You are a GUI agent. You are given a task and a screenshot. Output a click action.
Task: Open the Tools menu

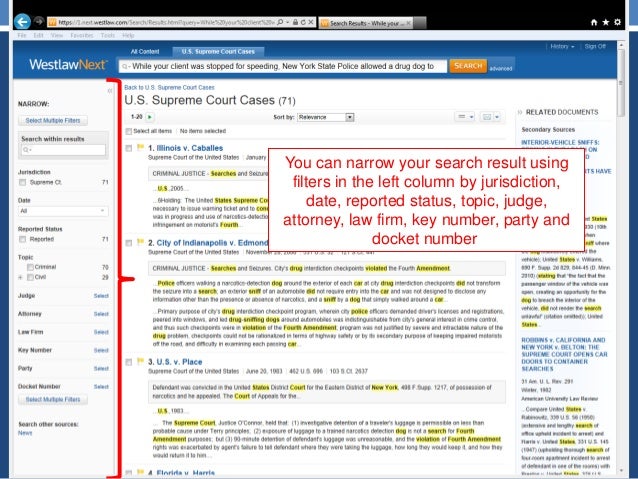coord(108,35)
